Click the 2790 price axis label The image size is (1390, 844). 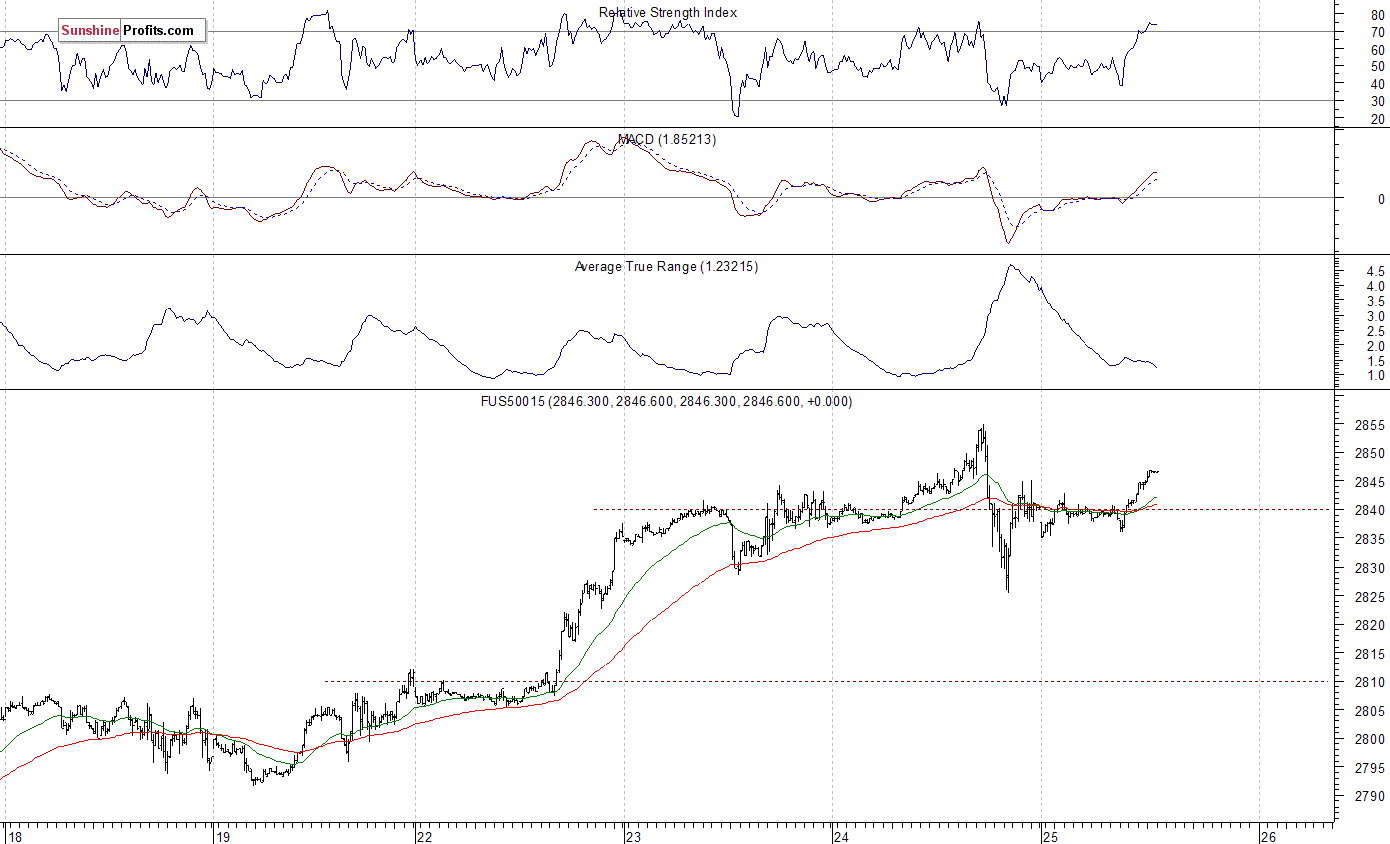tap(1369, 797)
